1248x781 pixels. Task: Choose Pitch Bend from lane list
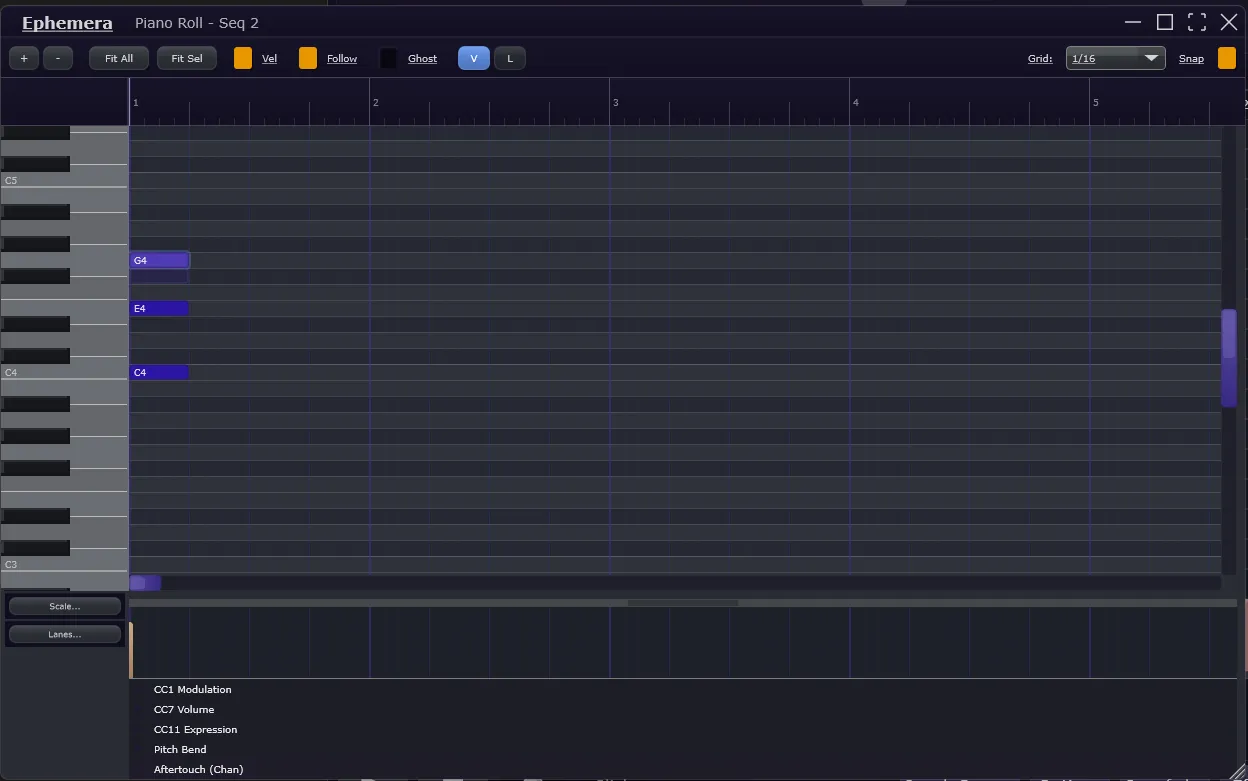180,749
